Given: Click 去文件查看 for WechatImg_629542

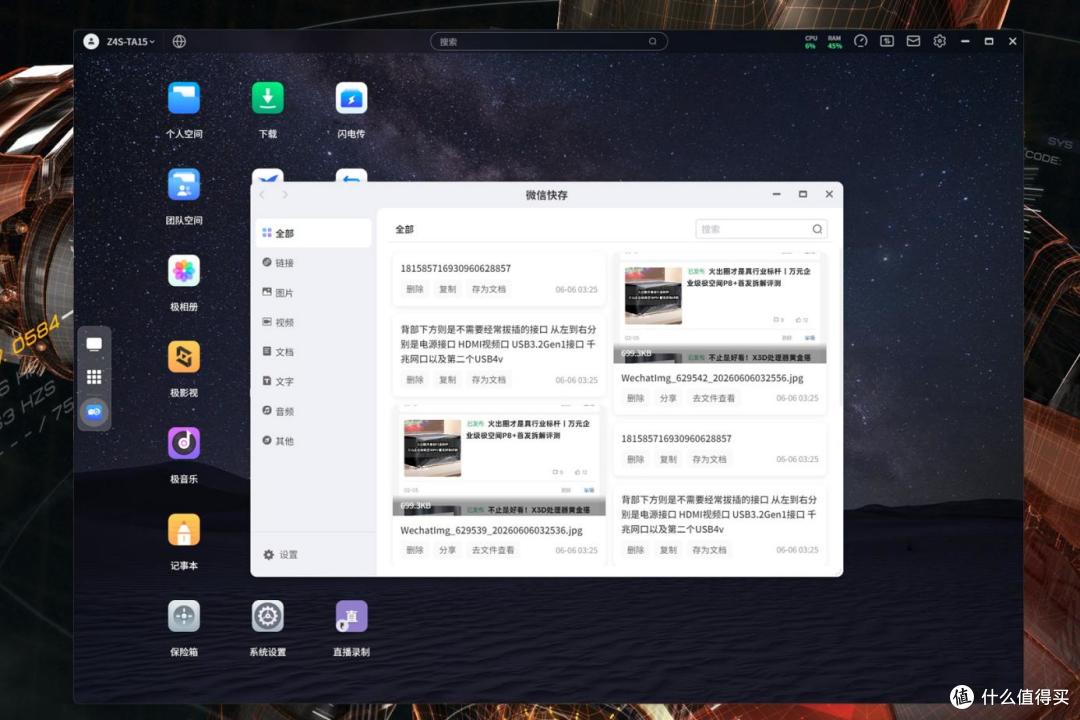Looking at the screenshot, I should [x=714, y=398].
